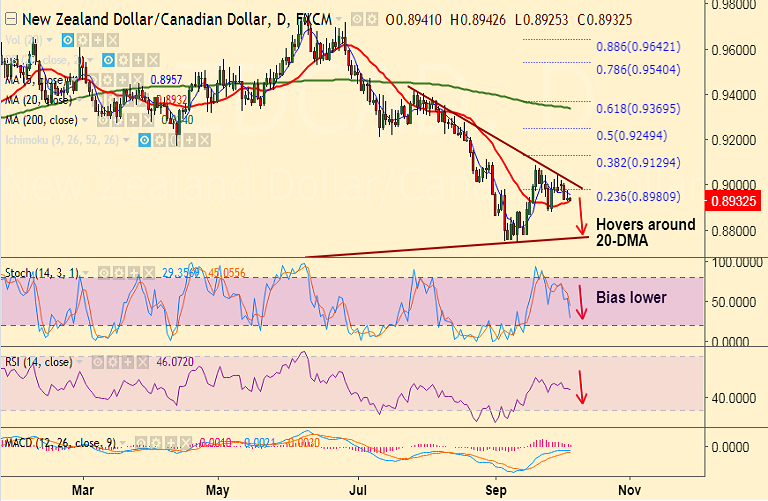
Task: Collapse the main chart legend box
Action: (x=11, y=19)
